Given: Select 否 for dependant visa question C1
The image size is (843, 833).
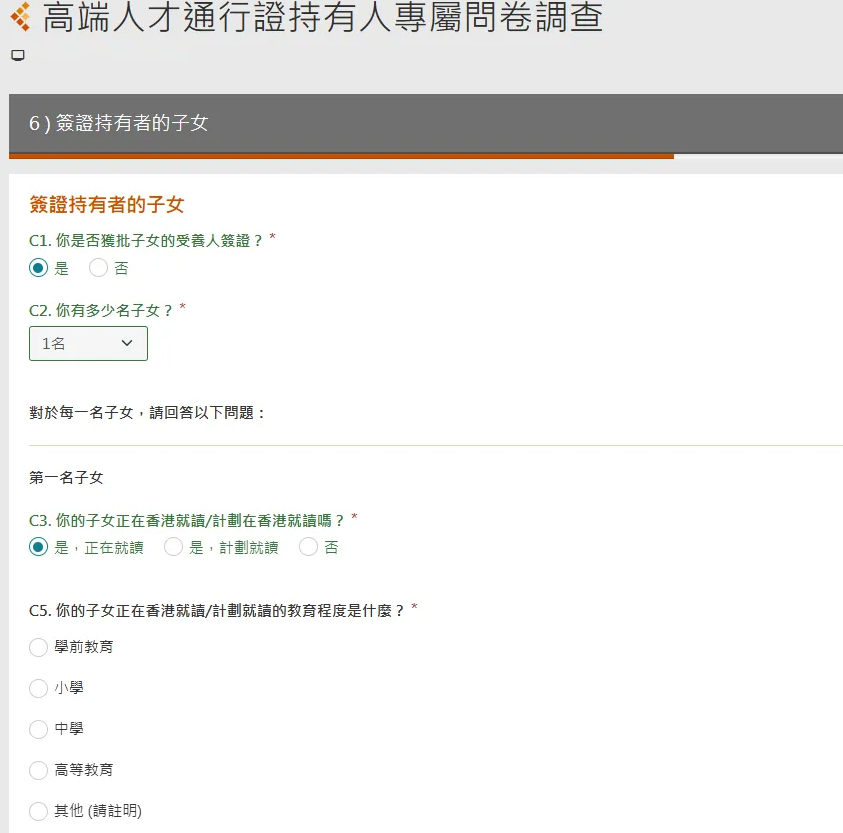Looking at the screenshot, I should point(99,268).
